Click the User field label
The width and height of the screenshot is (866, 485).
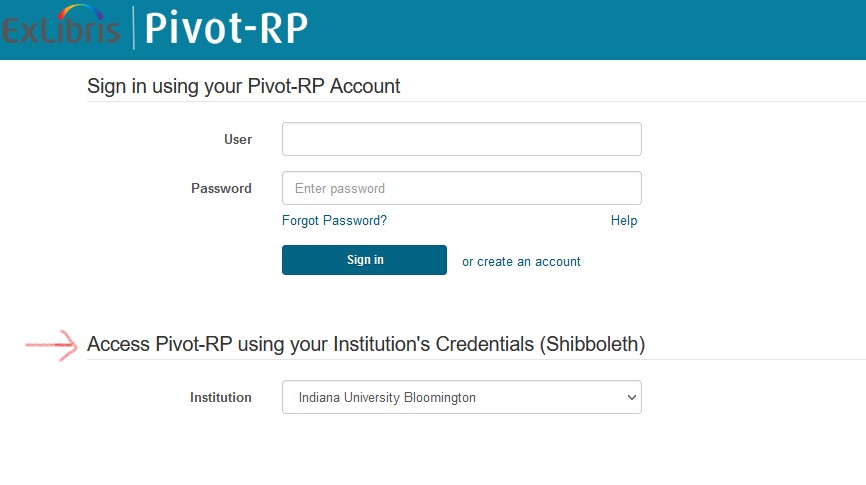click(x=238, y=139)
